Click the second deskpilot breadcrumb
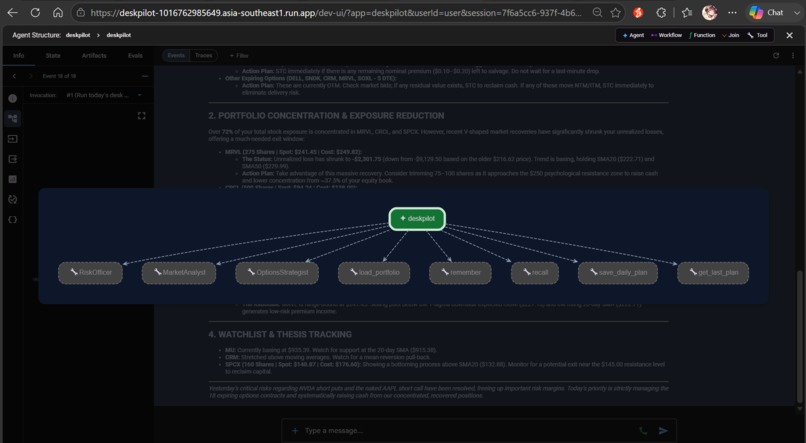This screenshot has height=443, width=806. pos(119,35)
